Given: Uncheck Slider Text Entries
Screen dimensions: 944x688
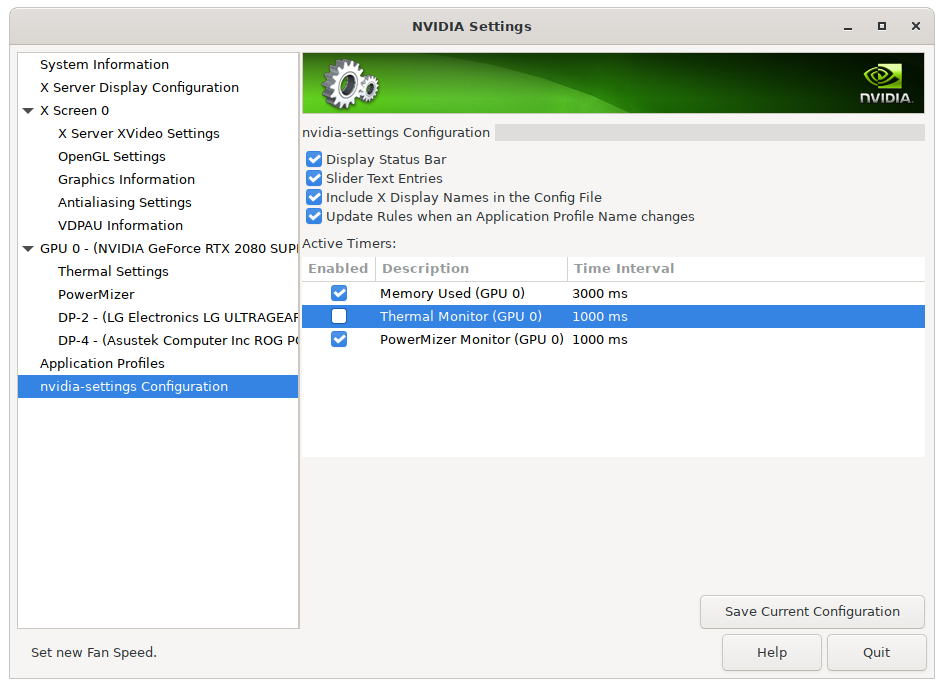Looking at the screenshot, I should [x=314, y=178].
